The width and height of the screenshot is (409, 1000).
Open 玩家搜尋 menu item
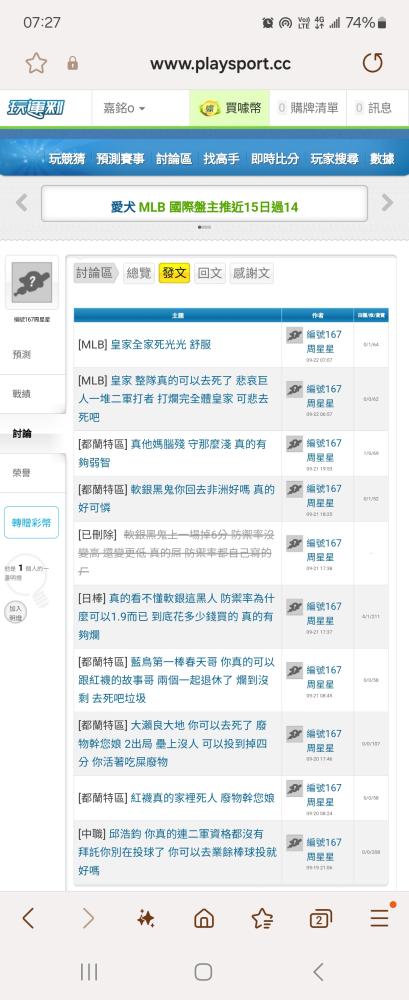(334, 159)
